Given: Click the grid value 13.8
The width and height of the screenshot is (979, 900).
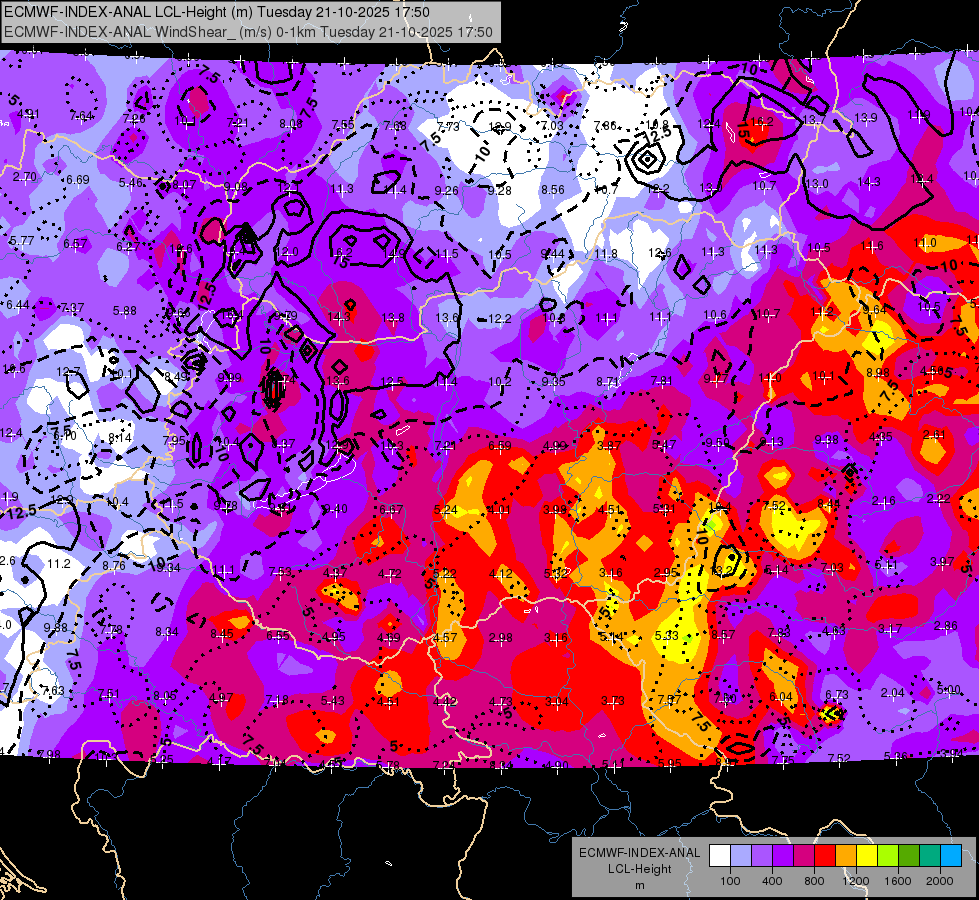Looking at the screenshot, I should tap(393, 318).
